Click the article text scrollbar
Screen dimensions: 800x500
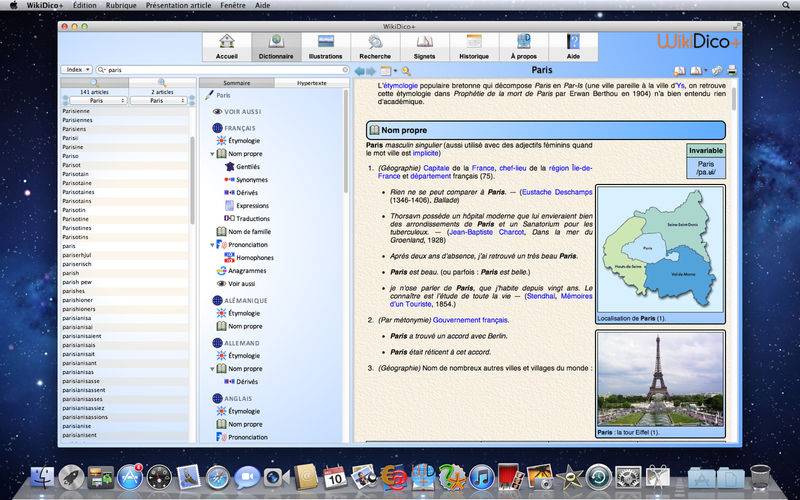(x=734, y=98)
